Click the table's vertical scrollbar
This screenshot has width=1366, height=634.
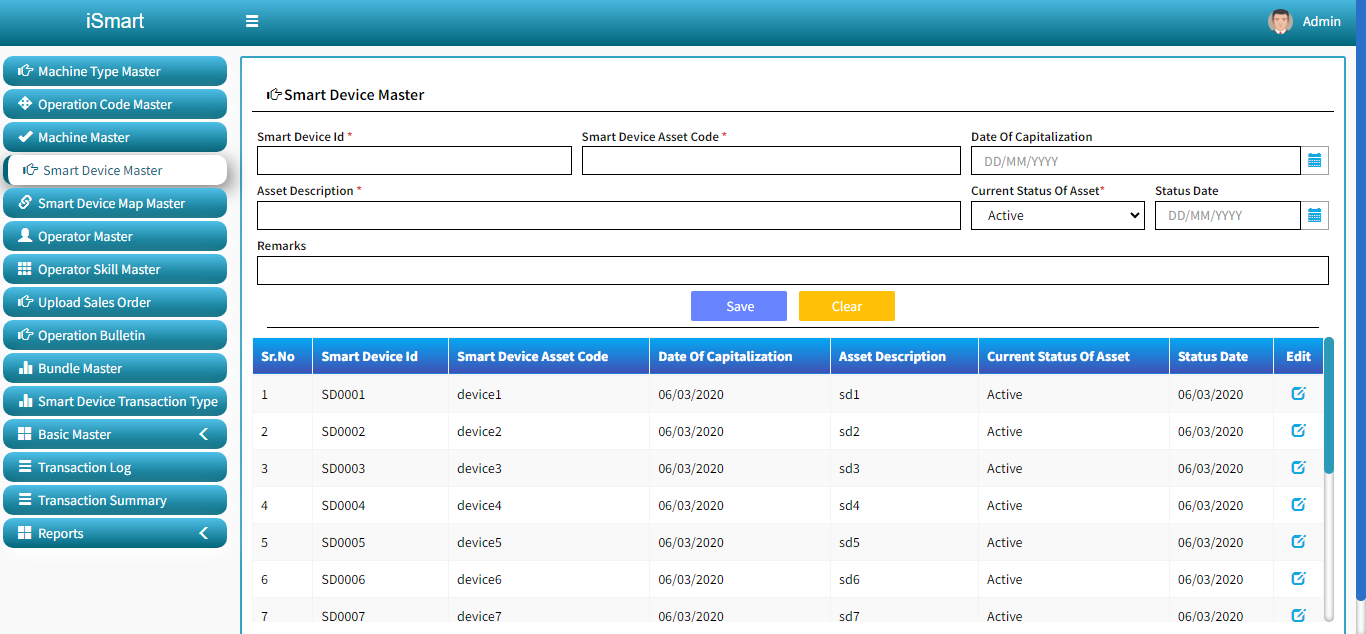pyautogui.click(x=1329, y=410)
